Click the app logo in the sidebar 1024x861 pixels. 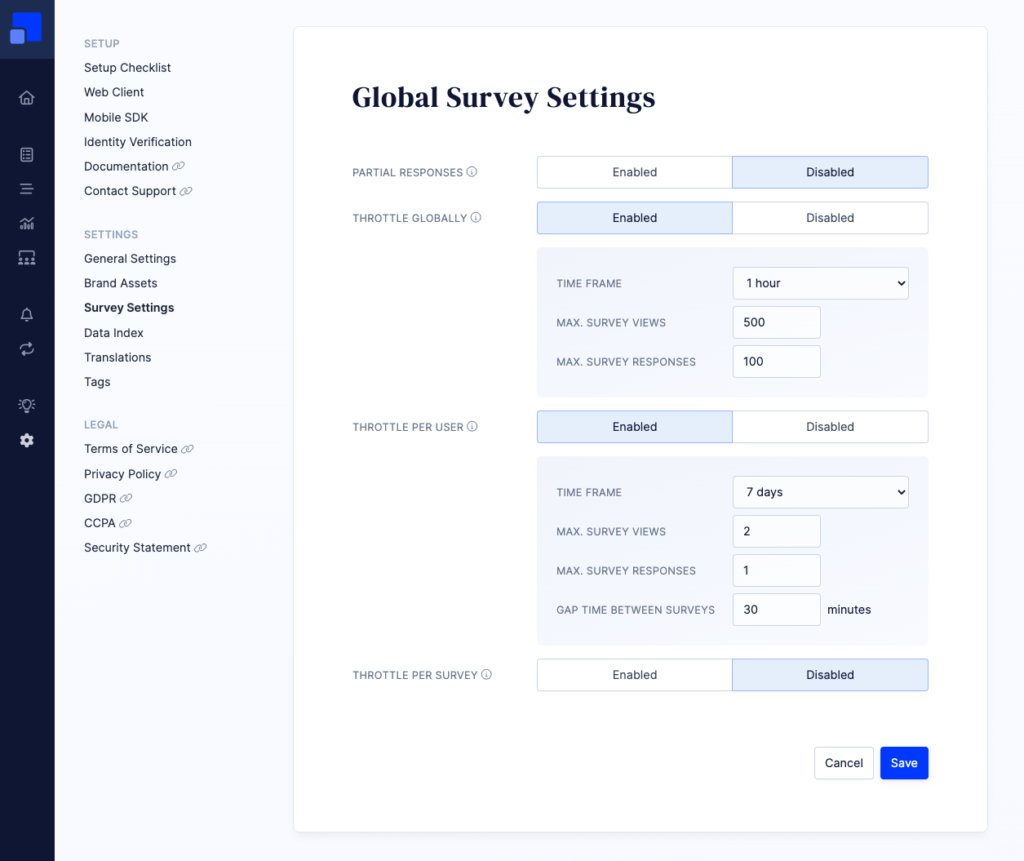click(26, 28)
